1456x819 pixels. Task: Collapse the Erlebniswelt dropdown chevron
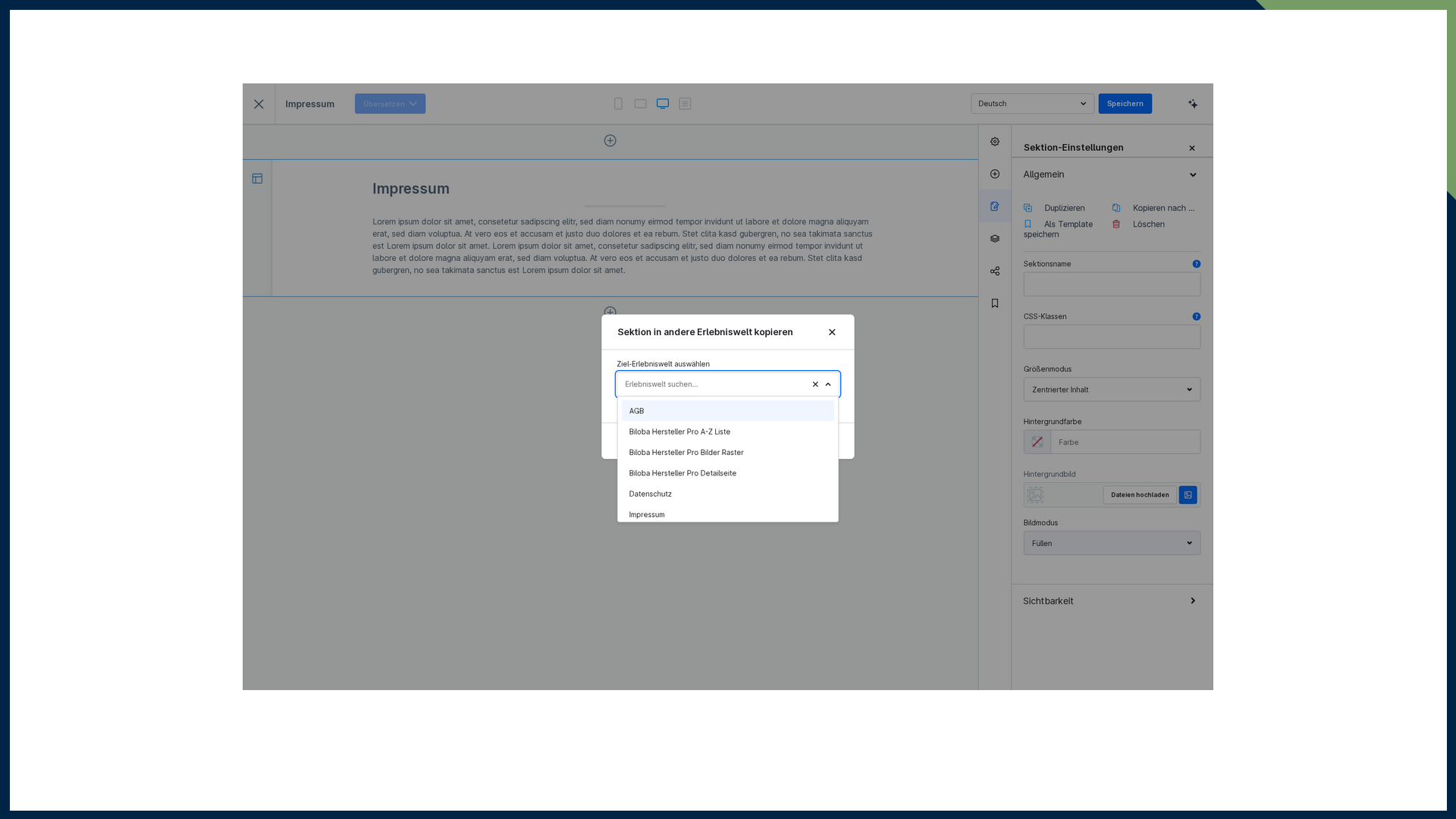click(x=828, y=384)
